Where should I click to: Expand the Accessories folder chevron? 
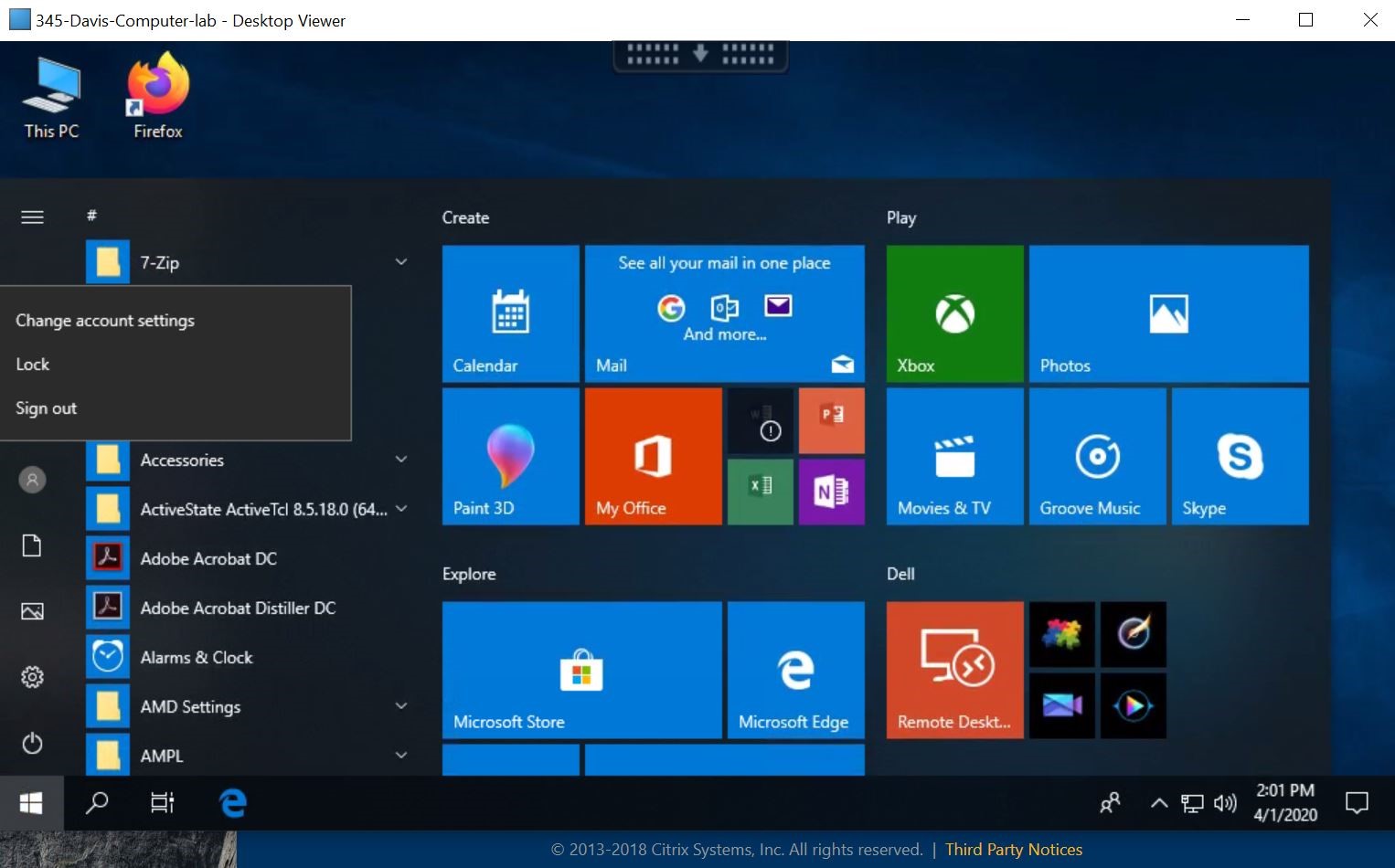tap(400, 460)
